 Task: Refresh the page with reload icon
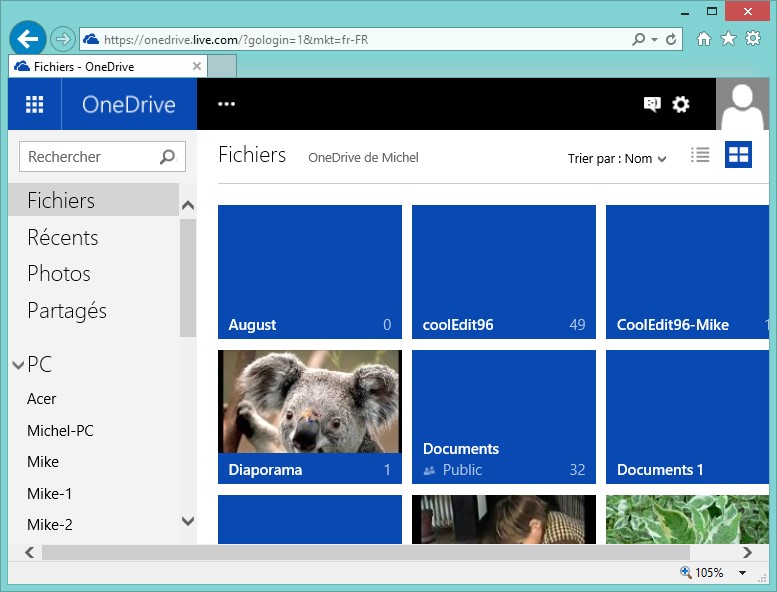(671, 40)
